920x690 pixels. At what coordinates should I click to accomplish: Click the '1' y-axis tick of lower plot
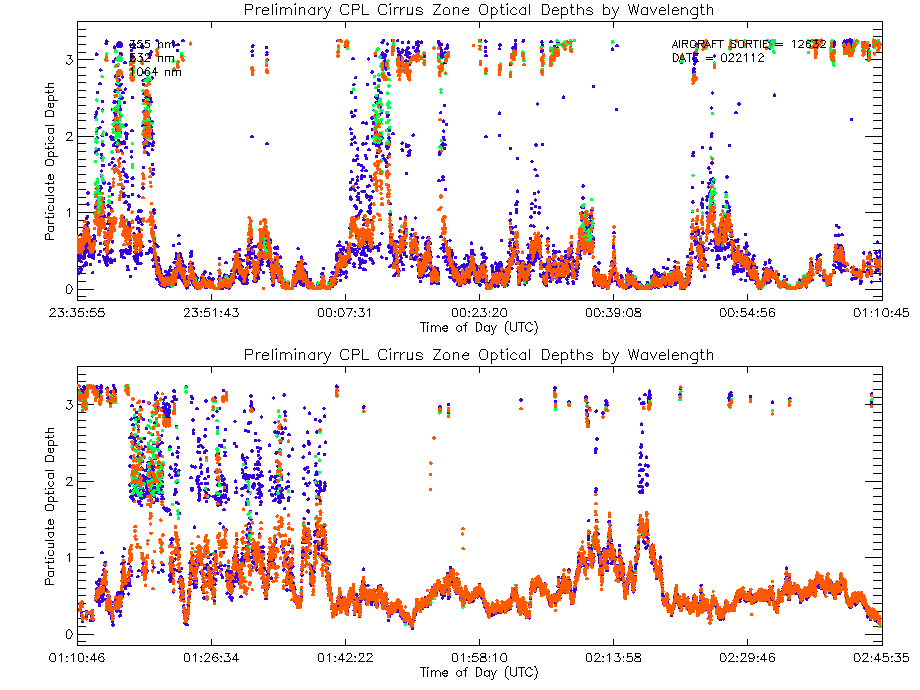(69, 558)
